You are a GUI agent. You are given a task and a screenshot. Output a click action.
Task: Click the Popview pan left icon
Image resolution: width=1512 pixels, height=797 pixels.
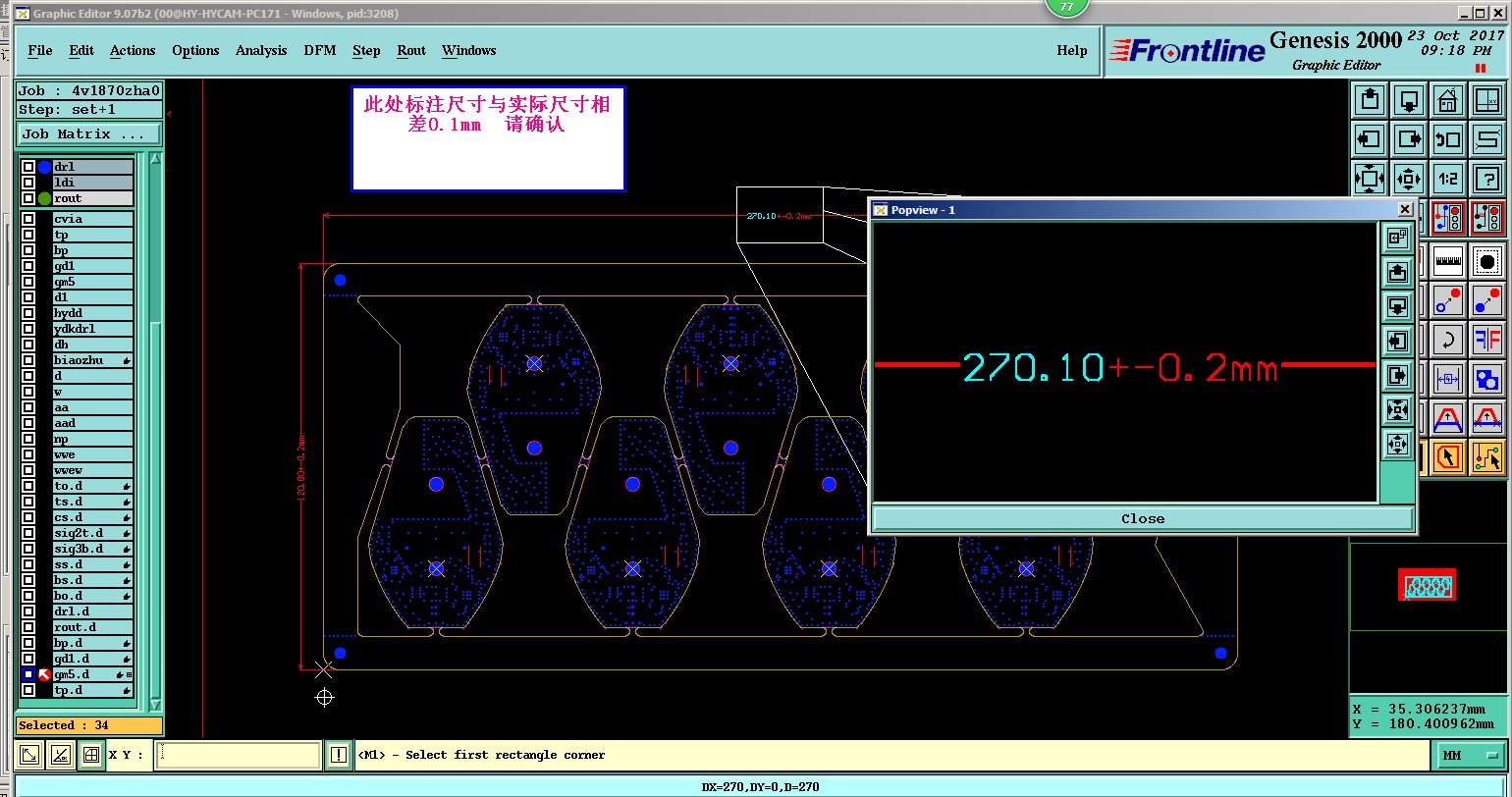(1397, 341)
